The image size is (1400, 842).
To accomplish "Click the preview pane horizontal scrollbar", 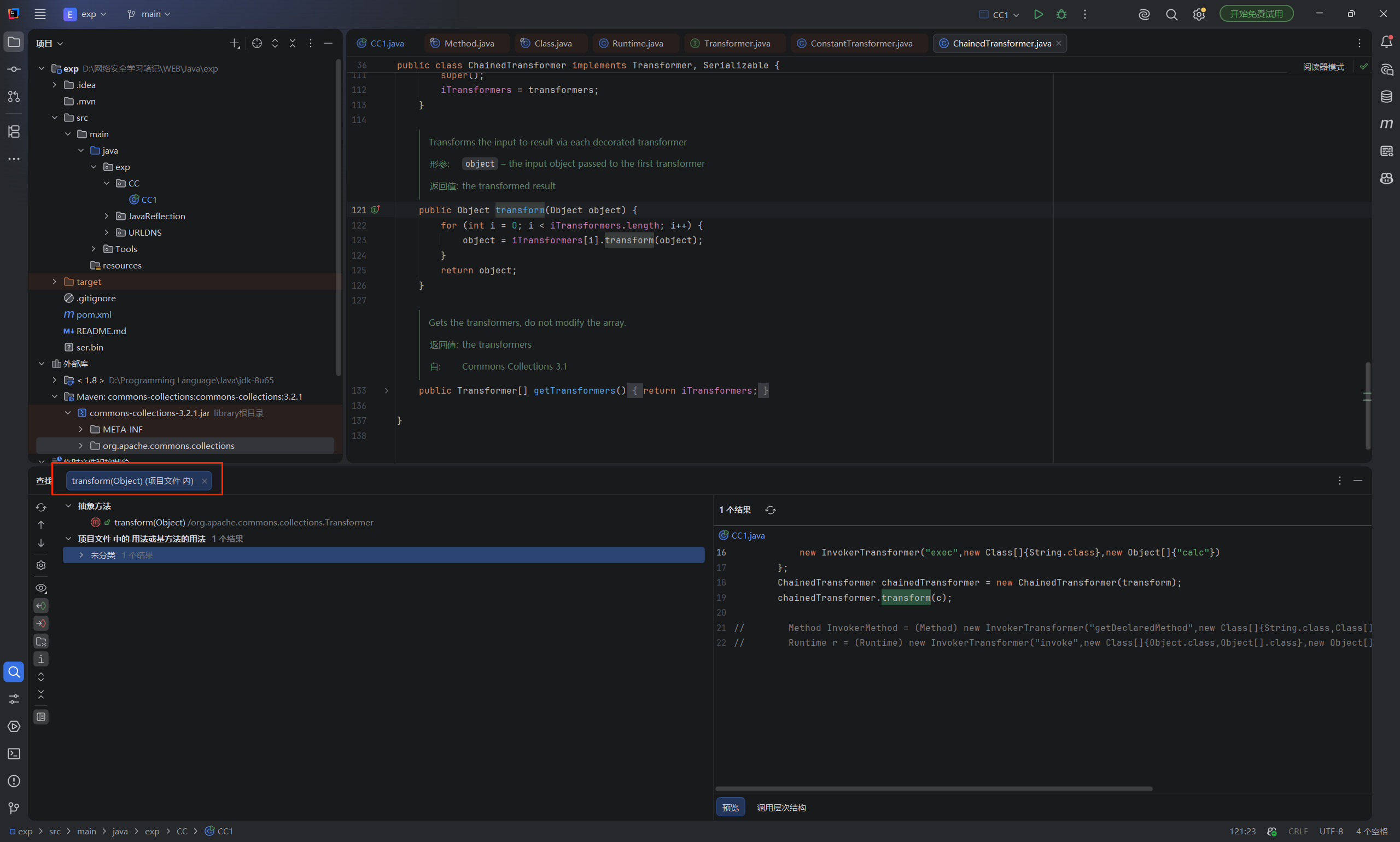I will click(x=934, y=788).
